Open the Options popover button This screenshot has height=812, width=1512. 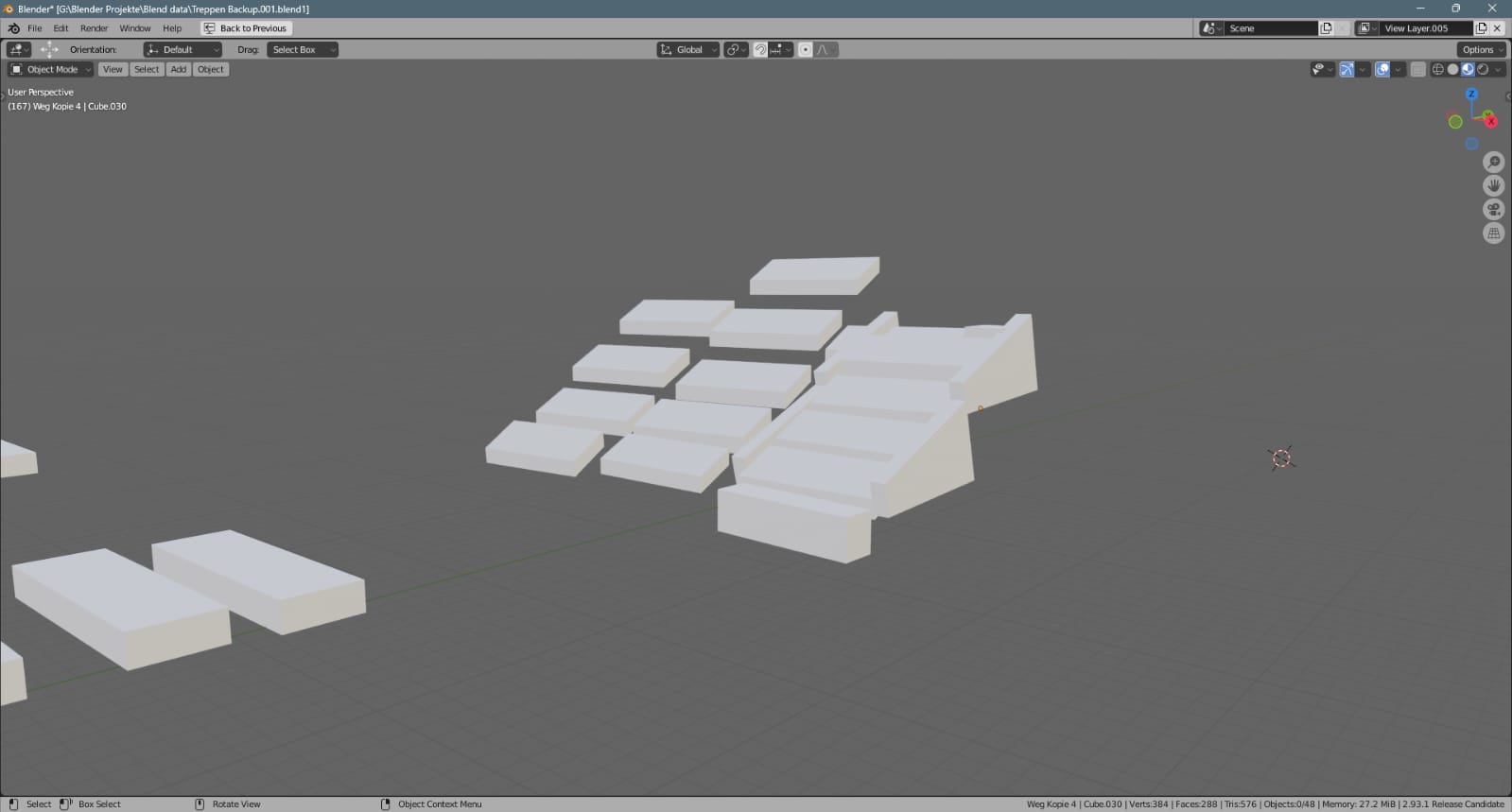point(1481,49)
